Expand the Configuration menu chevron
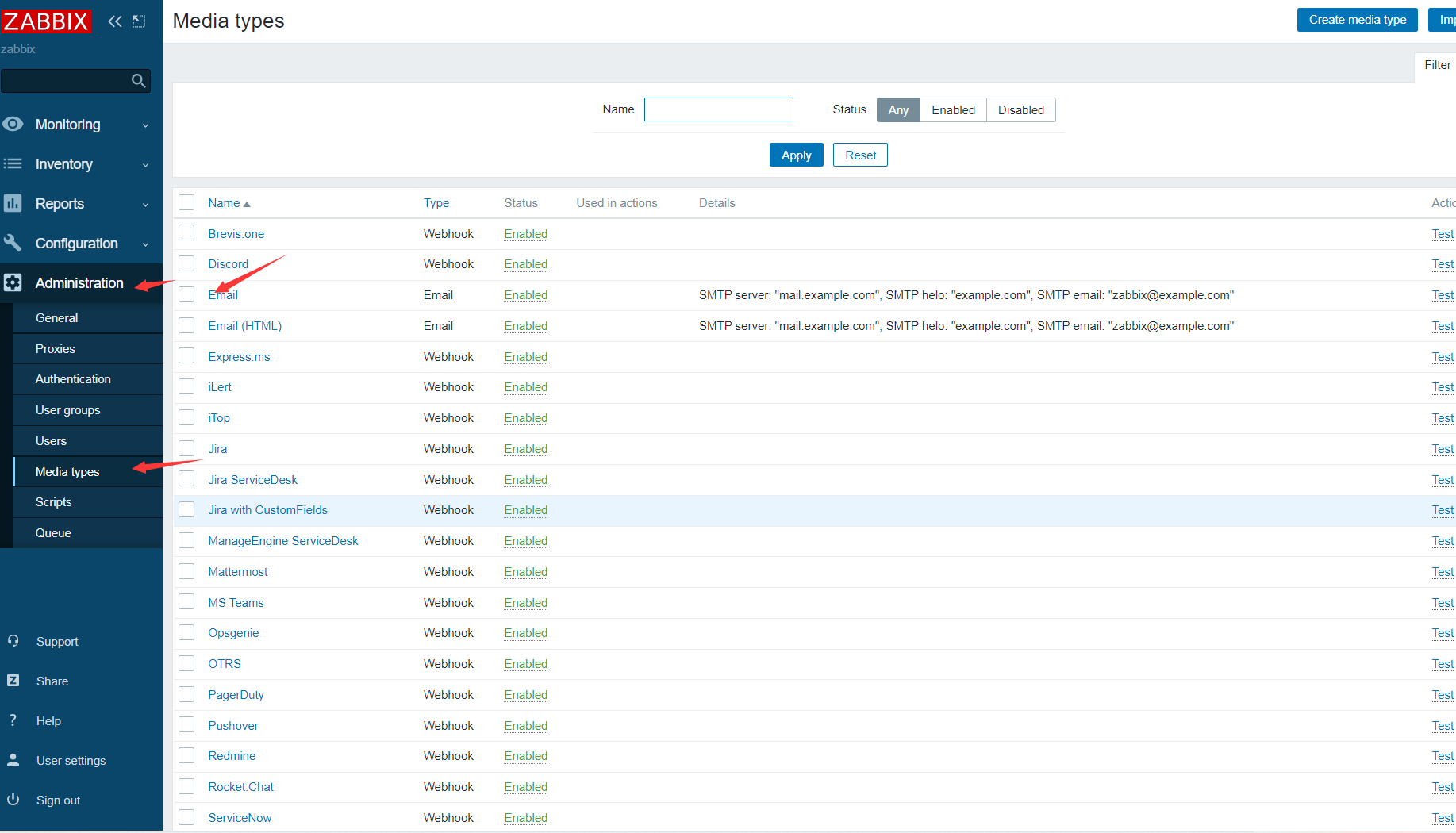 145,244
